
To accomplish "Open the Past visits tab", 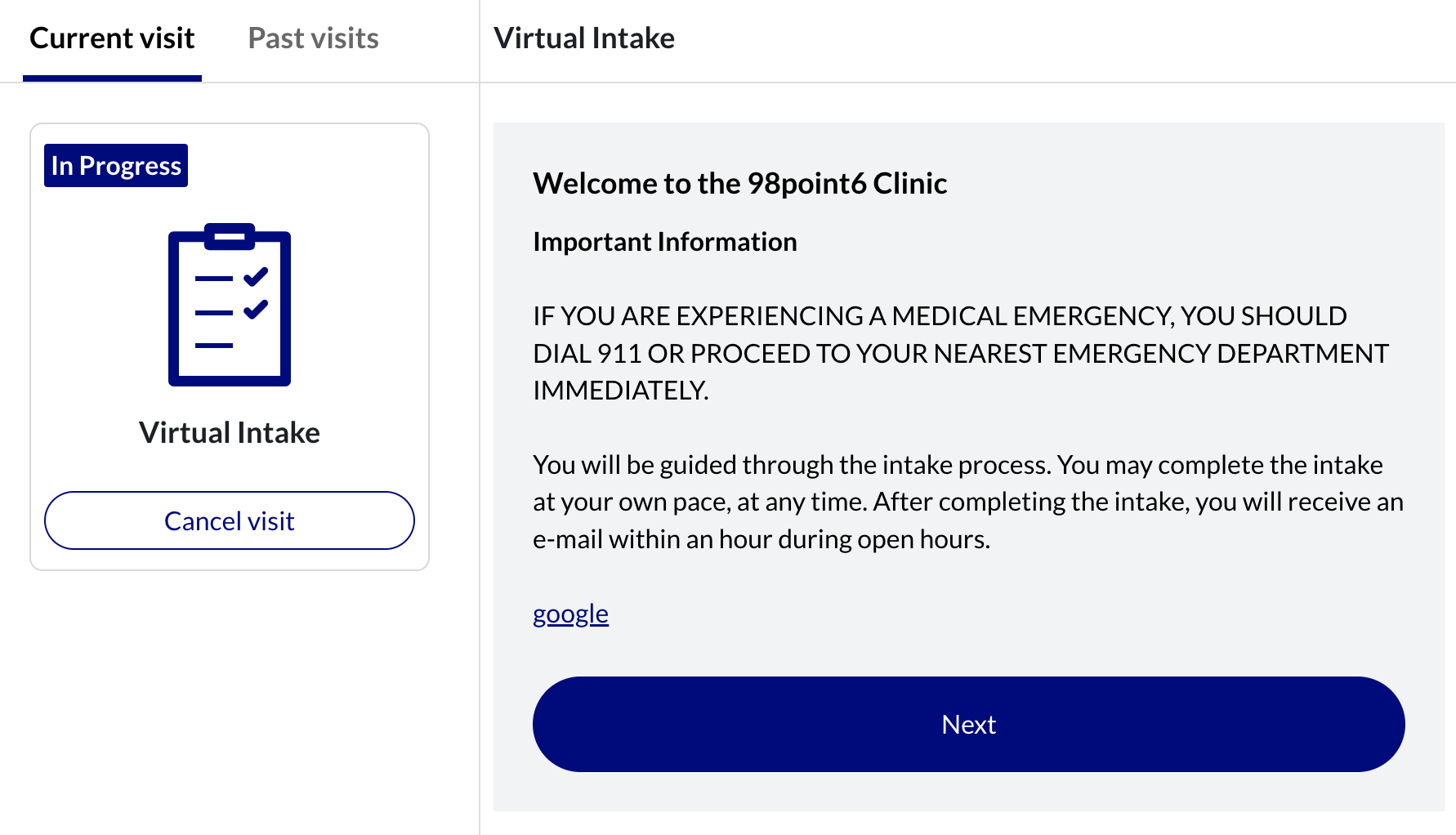I will pyautogui.click(x=313, y=38).
